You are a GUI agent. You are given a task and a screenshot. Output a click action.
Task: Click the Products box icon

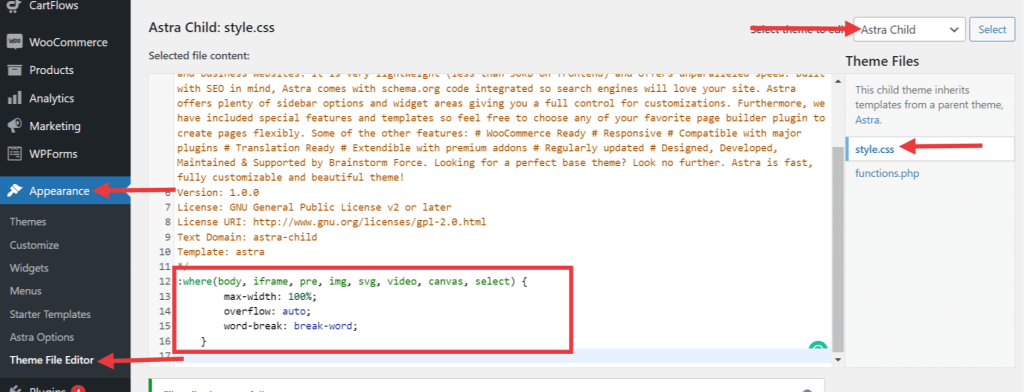(x=14, y=70)
